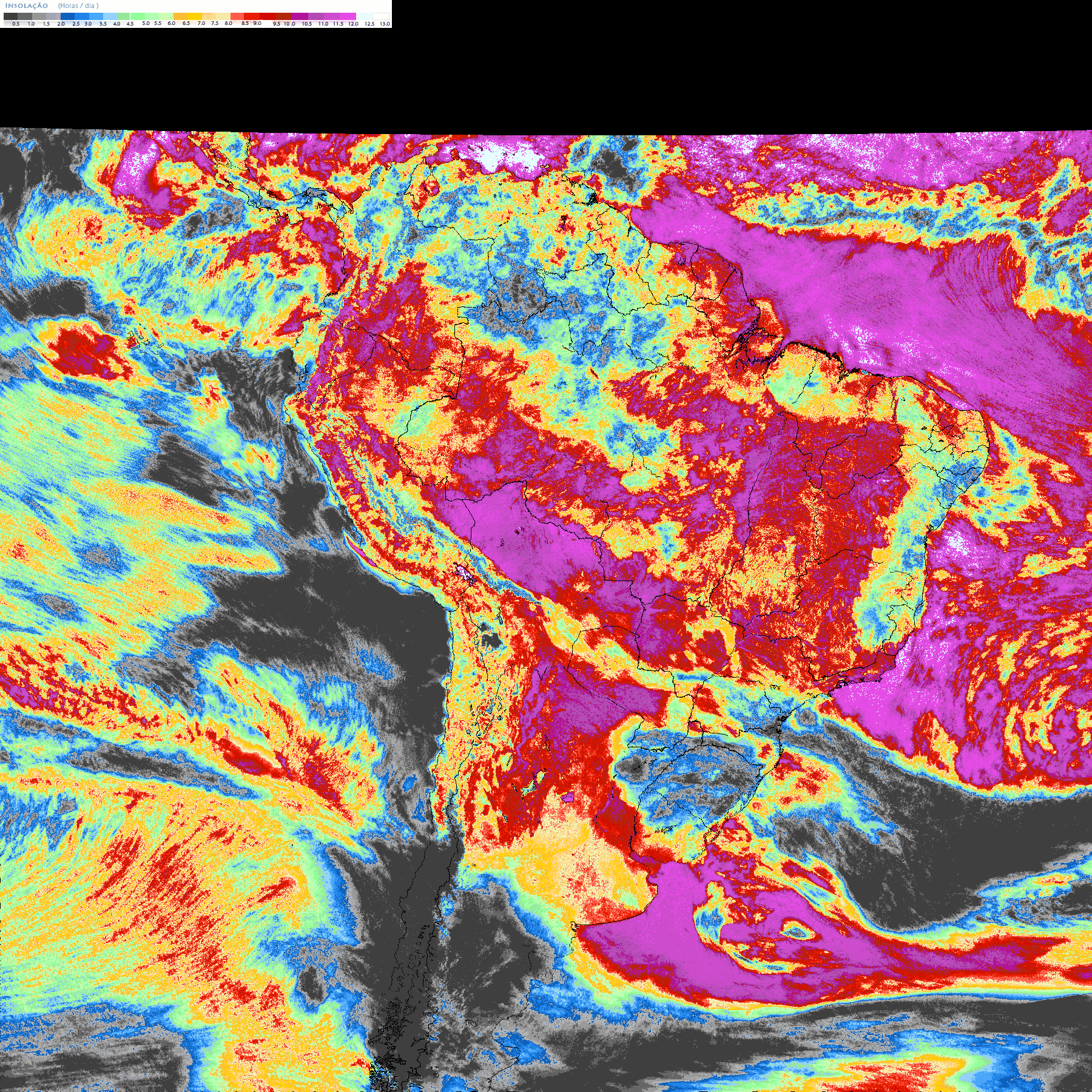1092x1092 pixels.
Task: Click the 7.5 legend value
Action: [215, 23]
